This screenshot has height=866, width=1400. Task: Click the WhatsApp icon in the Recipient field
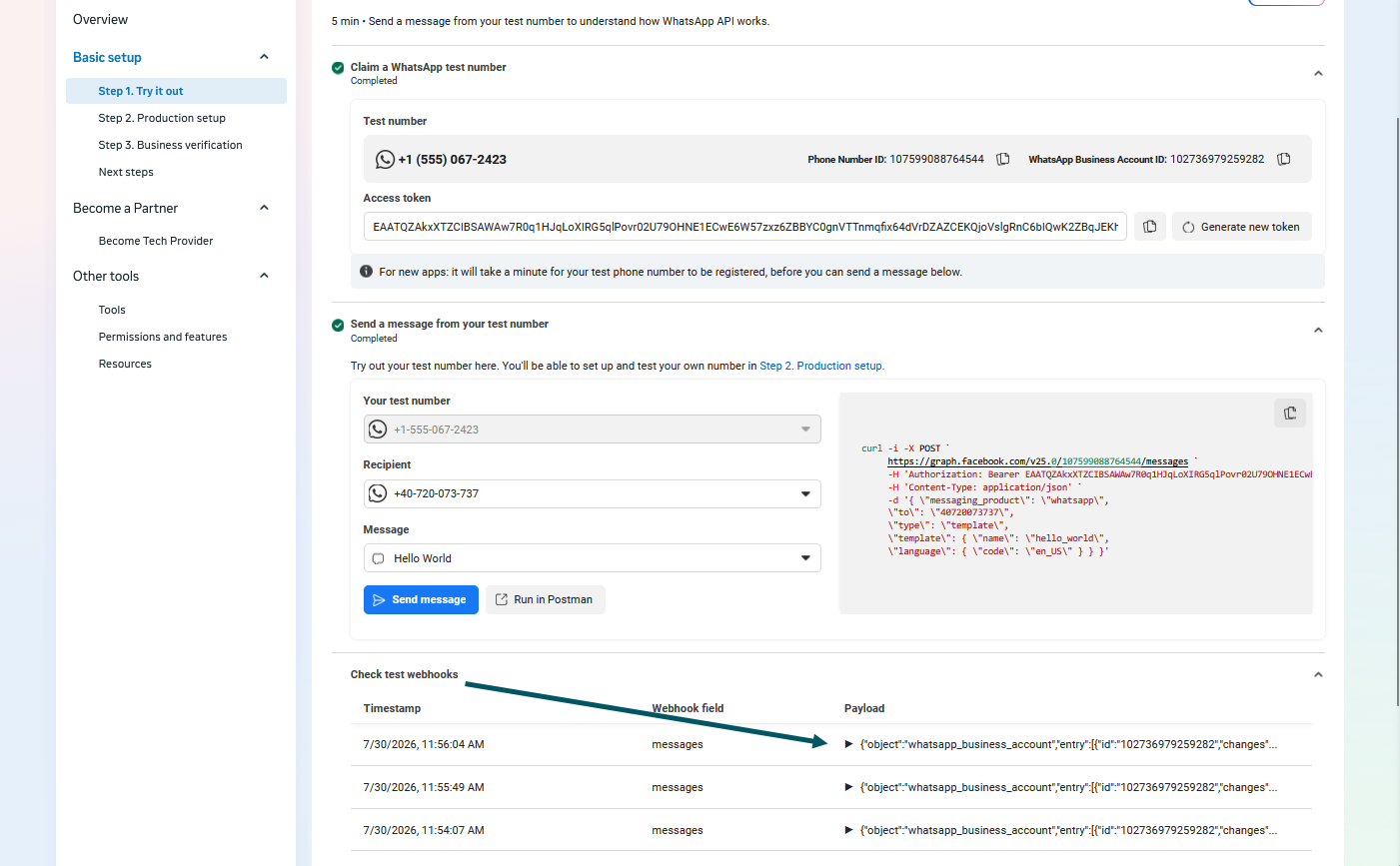pyautogui.click(x=378, y=493)
